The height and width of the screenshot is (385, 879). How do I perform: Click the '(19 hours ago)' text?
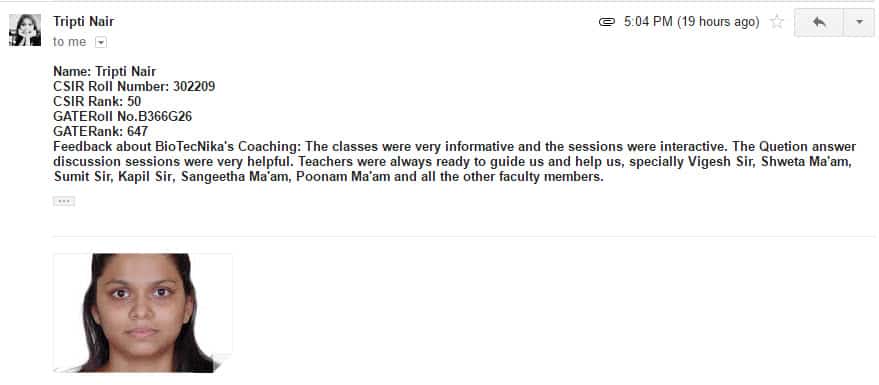718,22
